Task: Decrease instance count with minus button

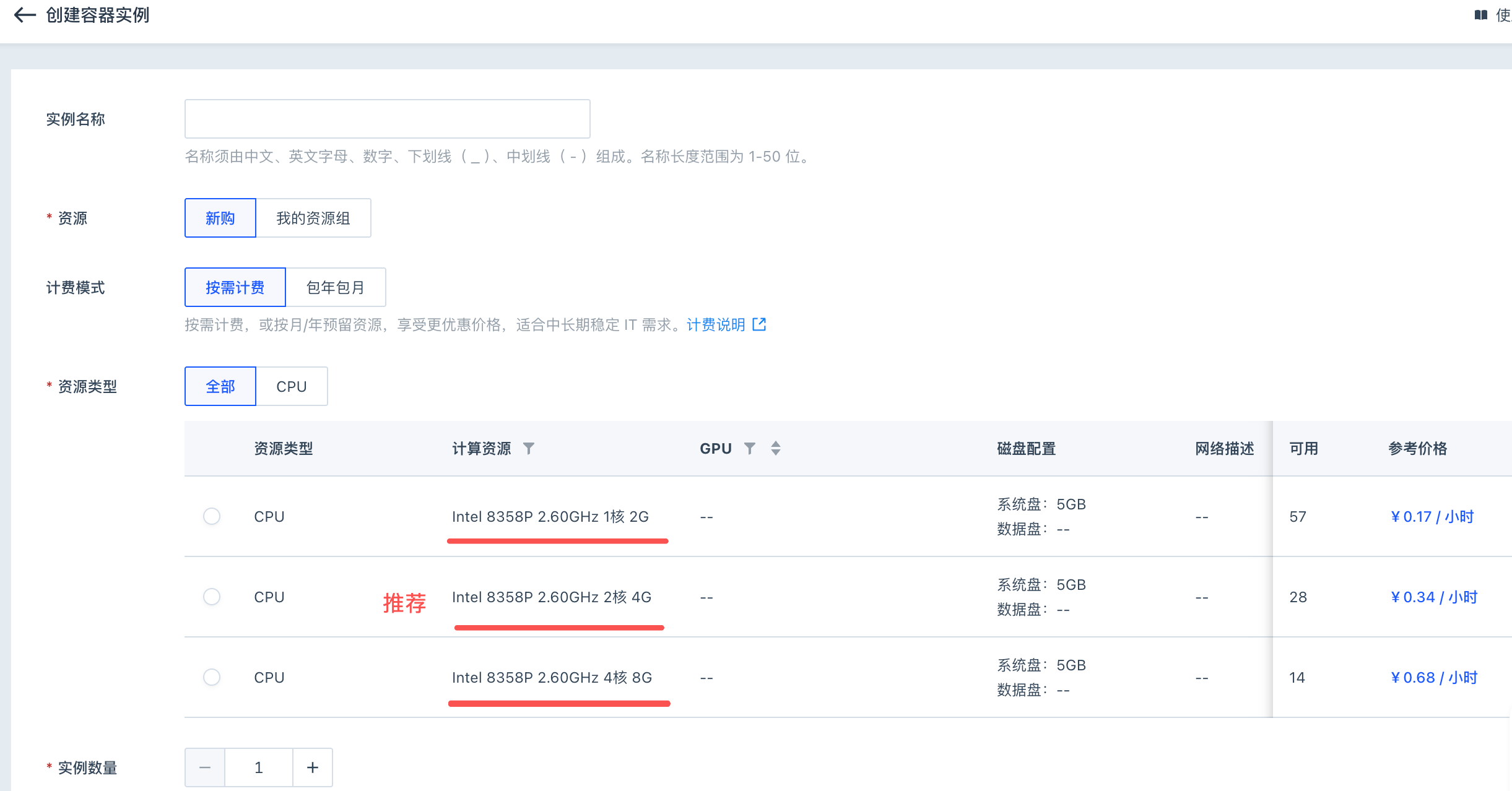Action: (x=205, y=767)
